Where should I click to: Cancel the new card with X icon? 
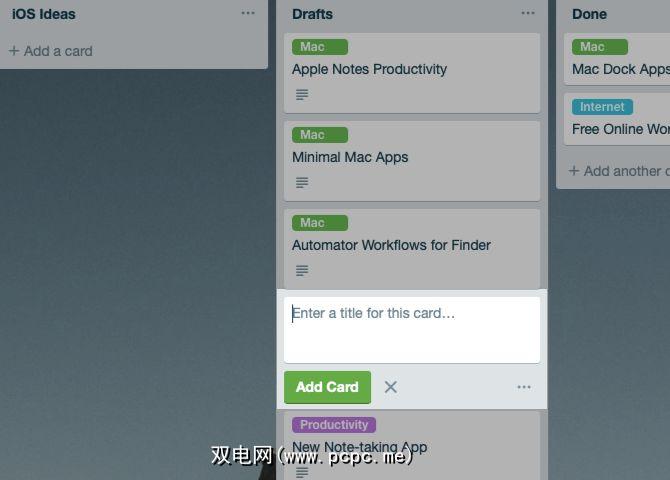point(391,387)
